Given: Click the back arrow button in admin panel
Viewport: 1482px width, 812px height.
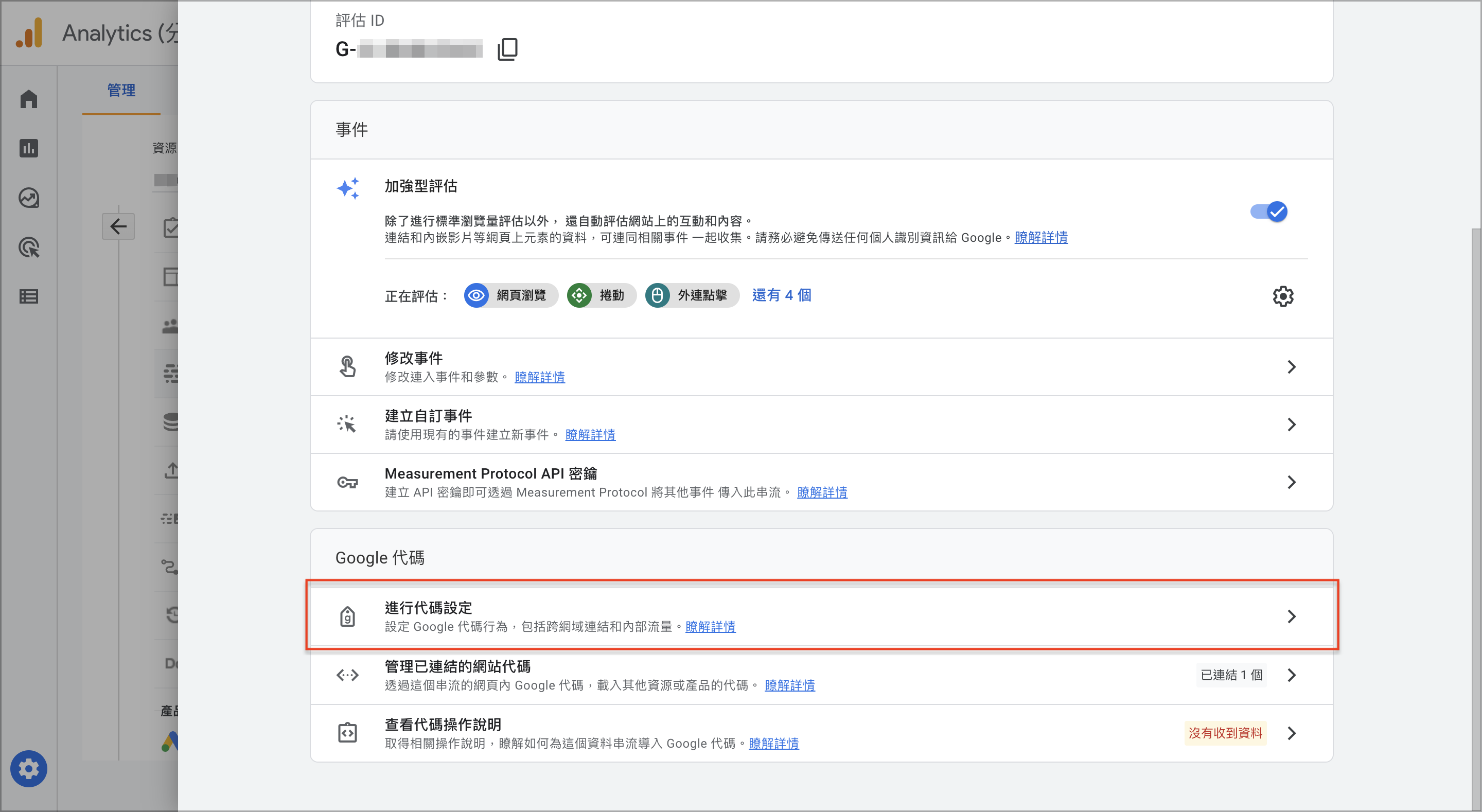Looking at the screenshot, I should click(x=118, y=226).
